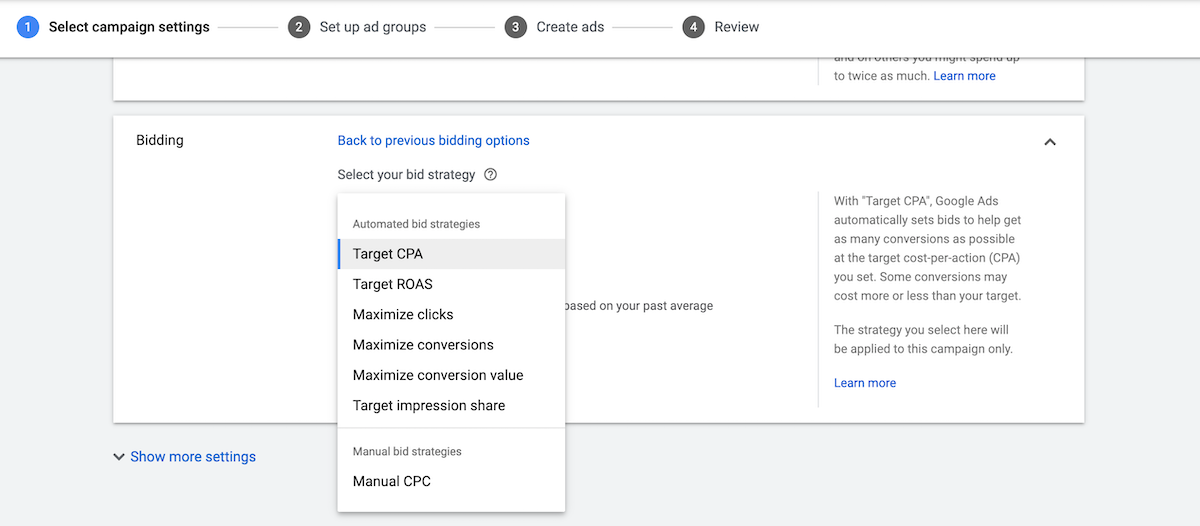Choose Maximize conversion value
Image resolution: width=1200 pixels, height=526 pixels.
pyautogui.click(x=438, y=375)
